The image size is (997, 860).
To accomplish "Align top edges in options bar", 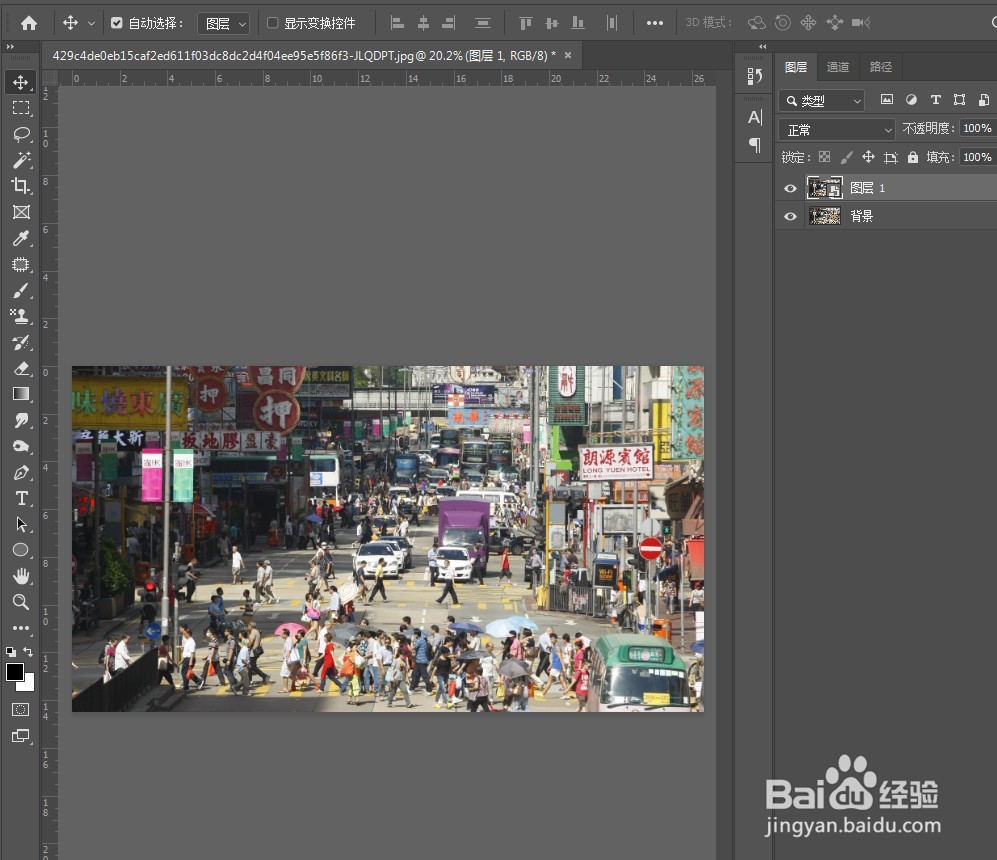I will [x=526, y=23].
